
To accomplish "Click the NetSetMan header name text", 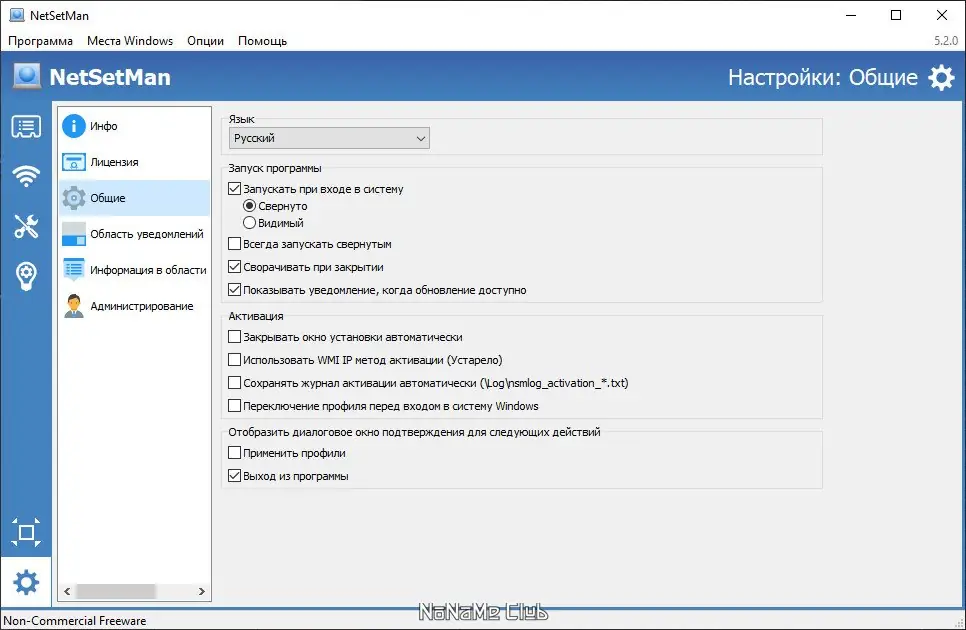I will tap(110, 77).
